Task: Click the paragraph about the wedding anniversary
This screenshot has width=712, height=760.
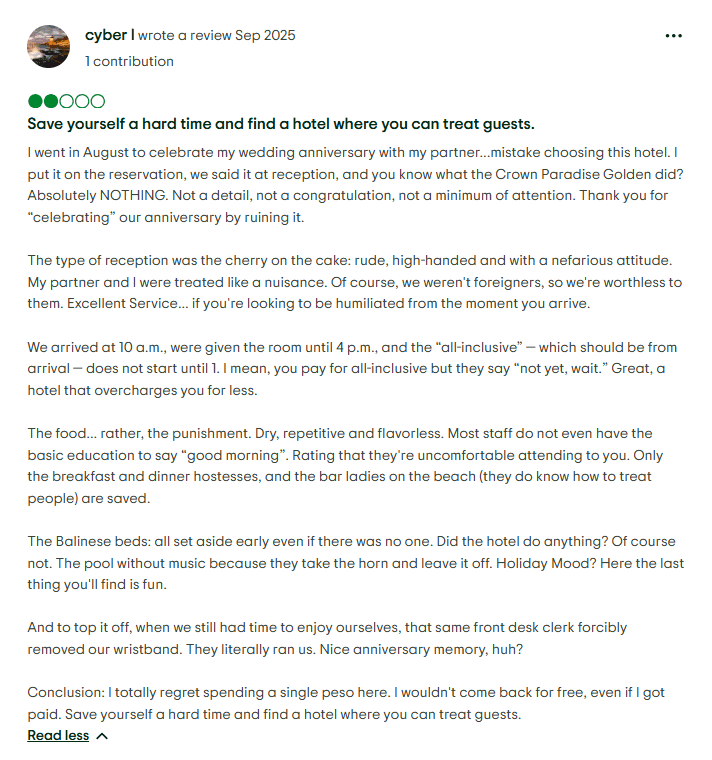Action: tap(355, 185)
